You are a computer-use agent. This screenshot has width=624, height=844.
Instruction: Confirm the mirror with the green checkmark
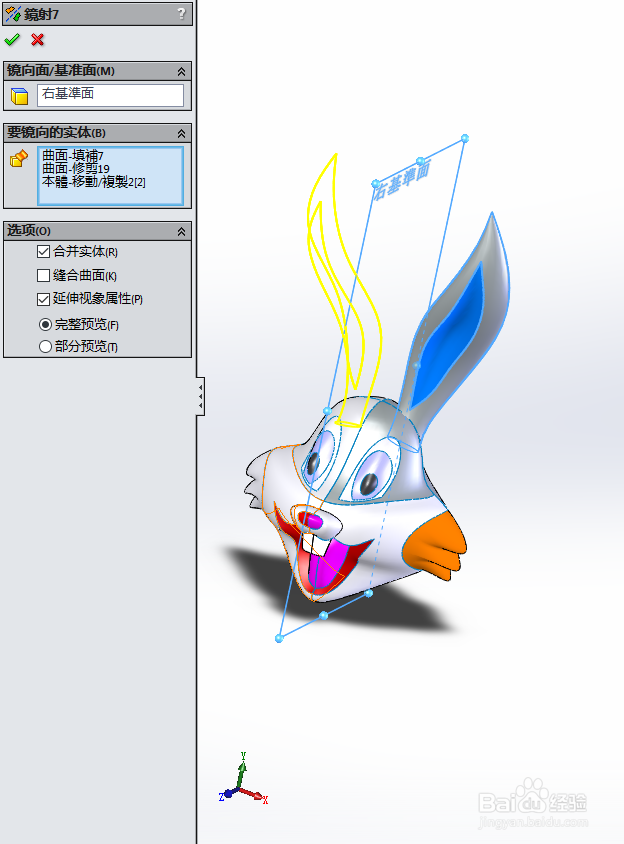point(12,39)
